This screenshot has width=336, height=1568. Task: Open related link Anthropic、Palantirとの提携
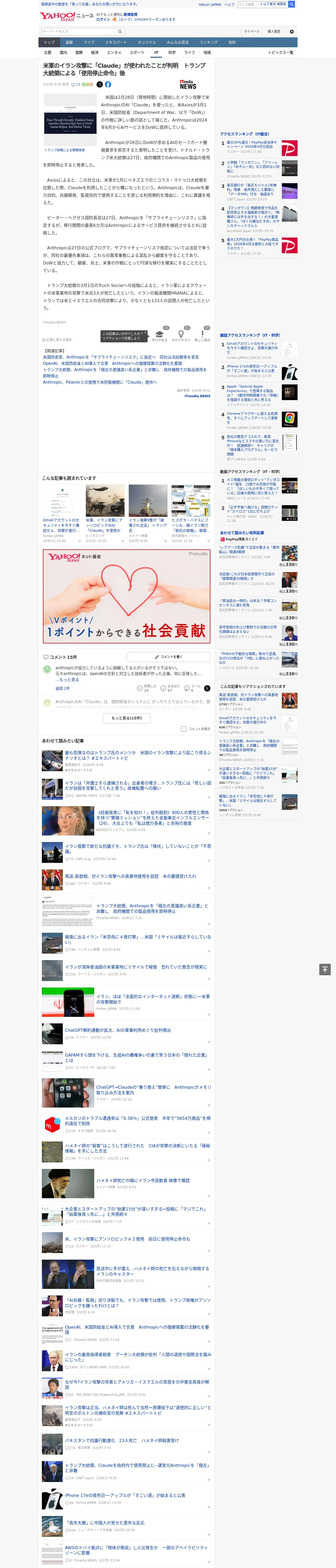point(100,382)
